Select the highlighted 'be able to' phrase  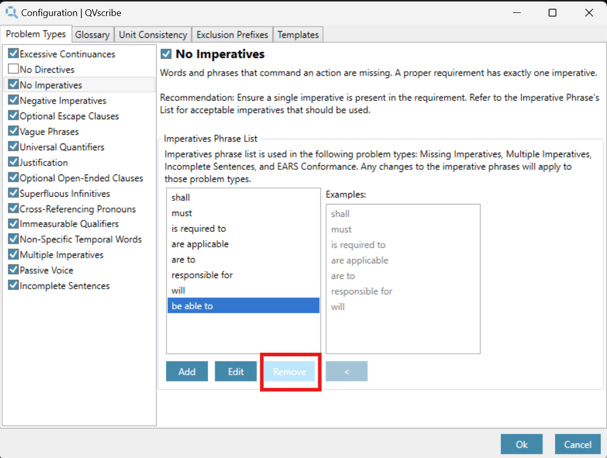(x=243, y=305)
